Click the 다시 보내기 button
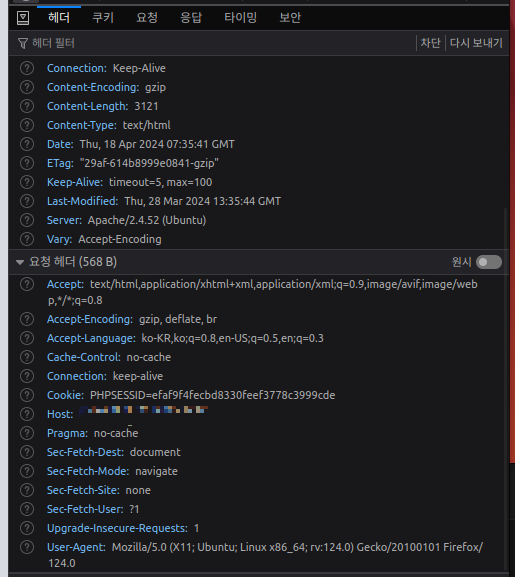The image size is (515, 577). [476, 43]
